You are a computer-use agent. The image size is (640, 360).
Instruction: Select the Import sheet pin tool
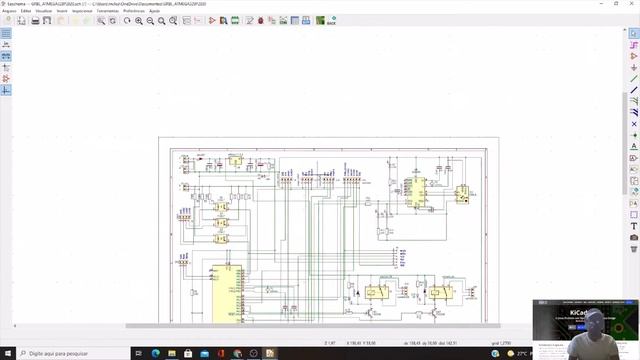point(634,192)
